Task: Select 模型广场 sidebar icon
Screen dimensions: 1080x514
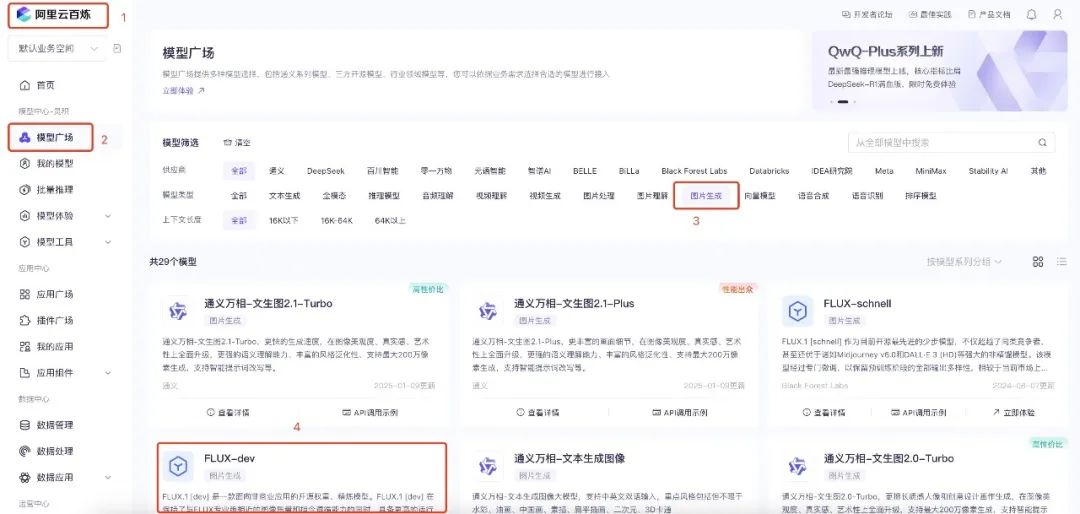Action: pos(25,138)
